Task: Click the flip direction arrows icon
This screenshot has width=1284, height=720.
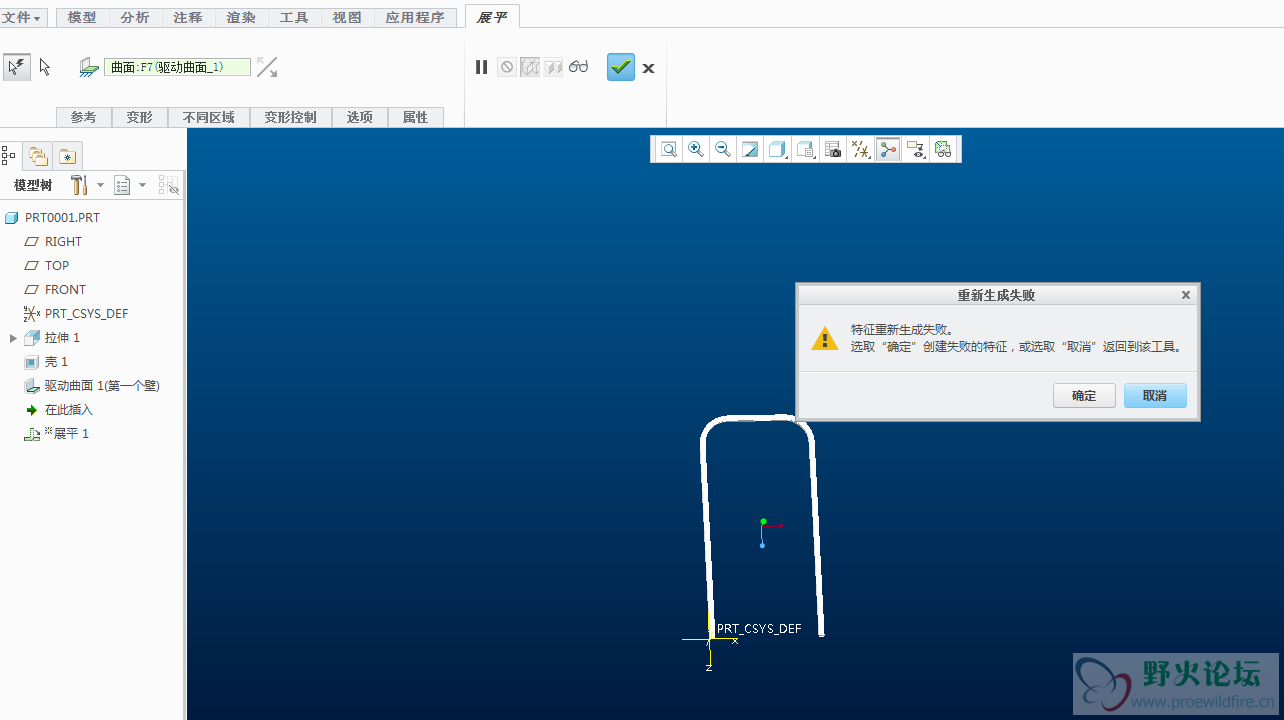Action: click(267, 67)
